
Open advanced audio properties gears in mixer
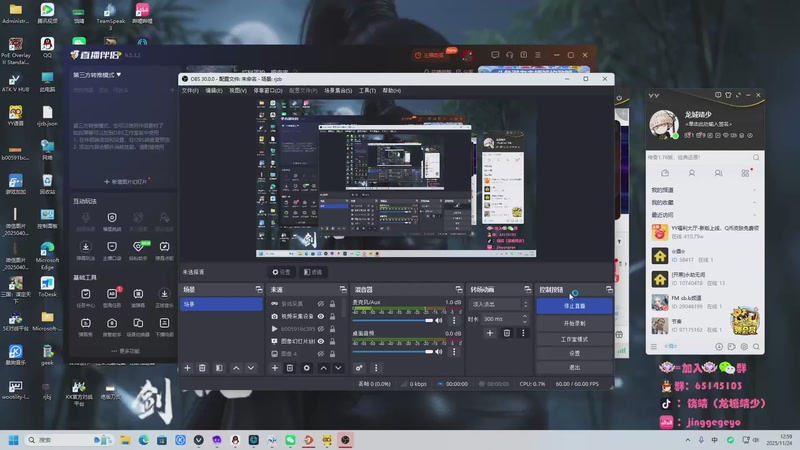pyautogui.click(x=359, y=368)
